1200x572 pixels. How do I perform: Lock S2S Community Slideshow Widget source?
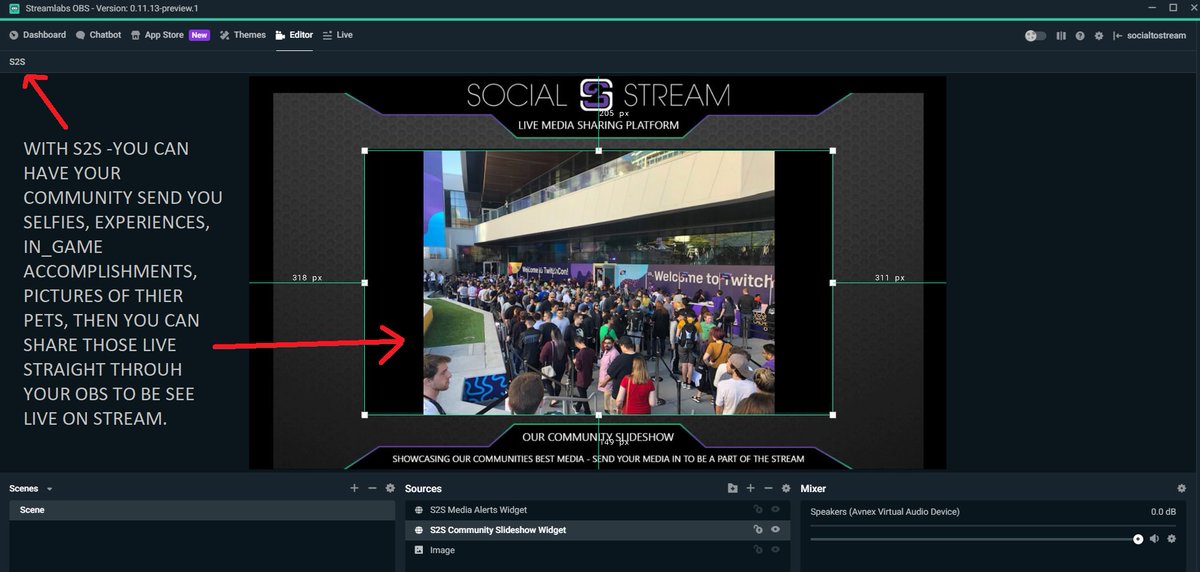tap(759, 530)
